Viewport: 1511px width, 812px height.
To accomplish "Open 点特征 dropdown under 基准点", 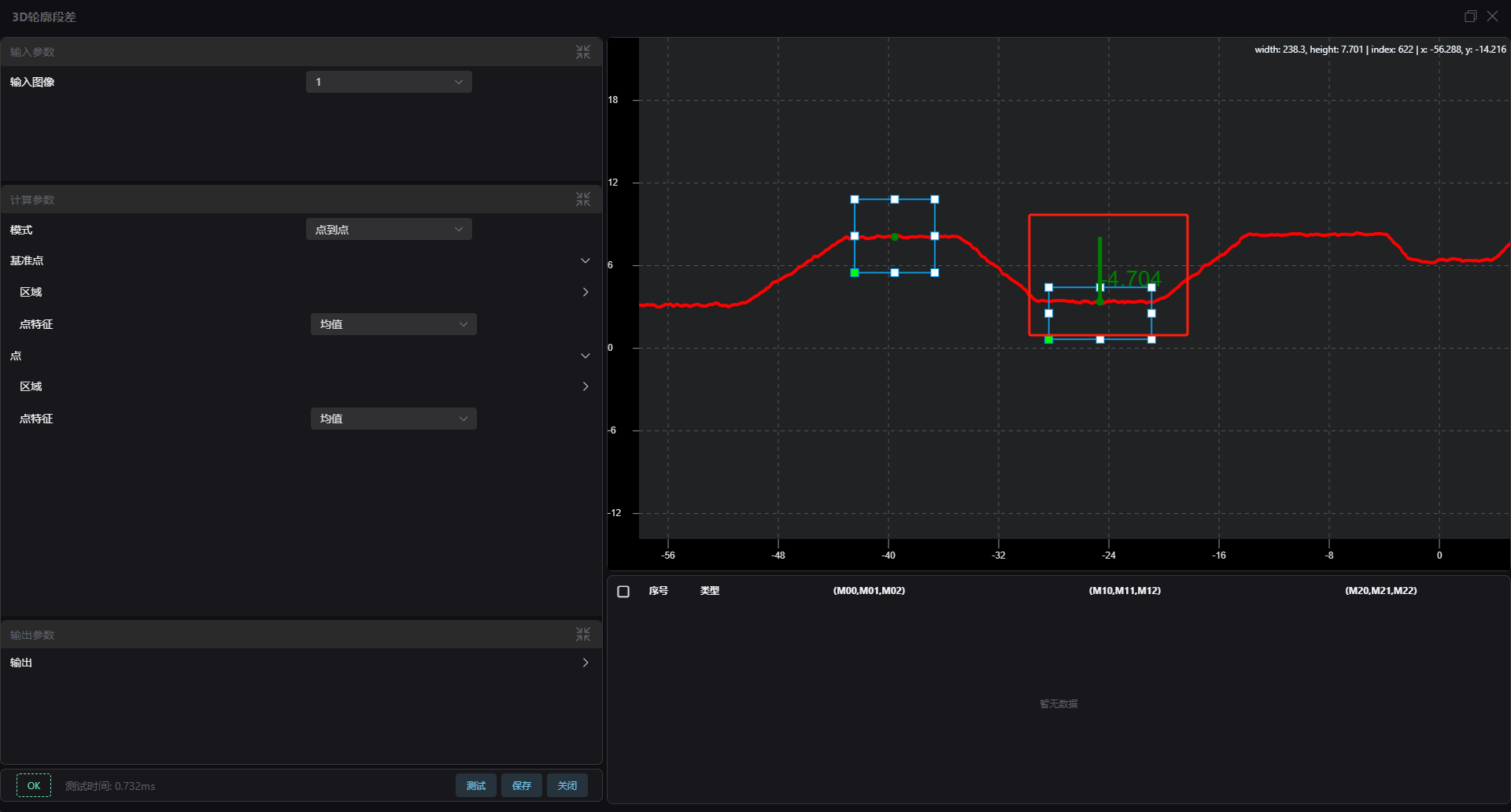I will [x=393, y=324].
